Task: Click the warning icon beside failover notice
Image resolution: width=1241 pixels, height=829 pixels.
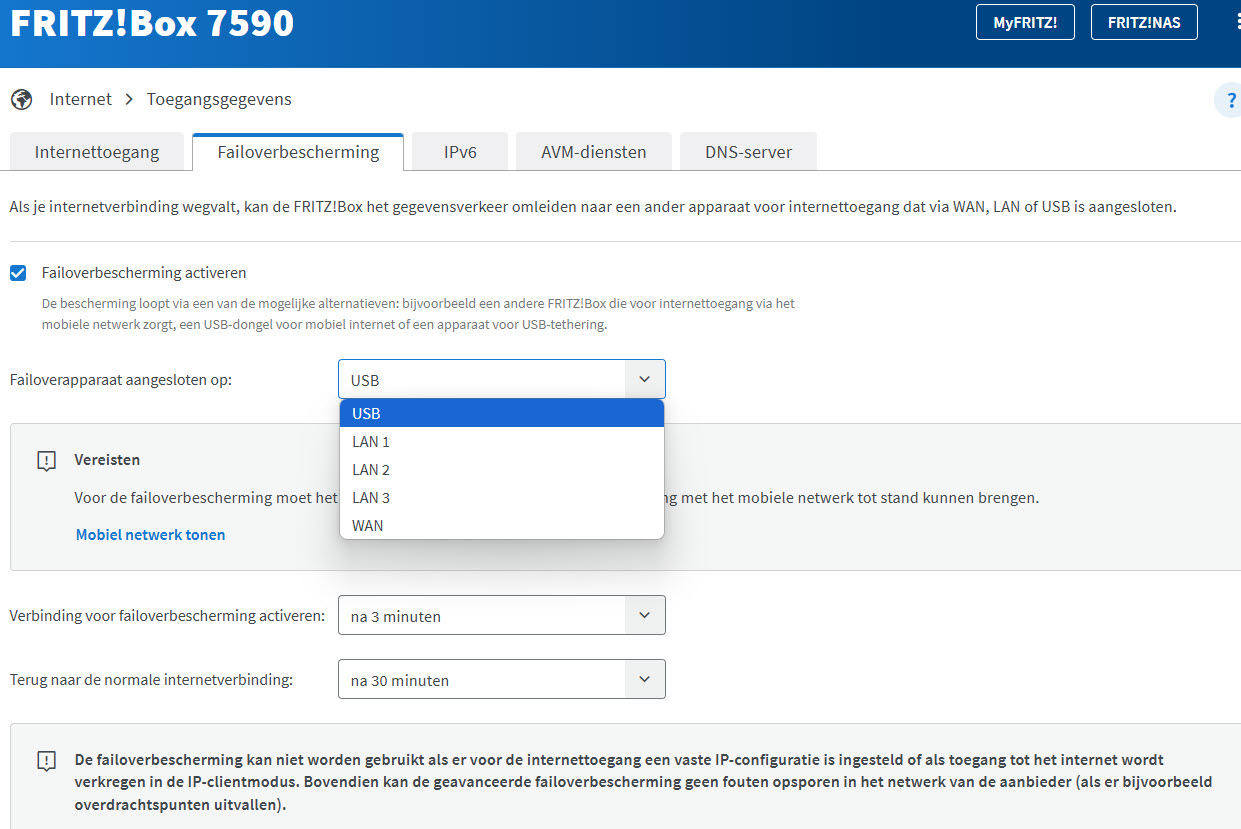Action: [46, 761]
